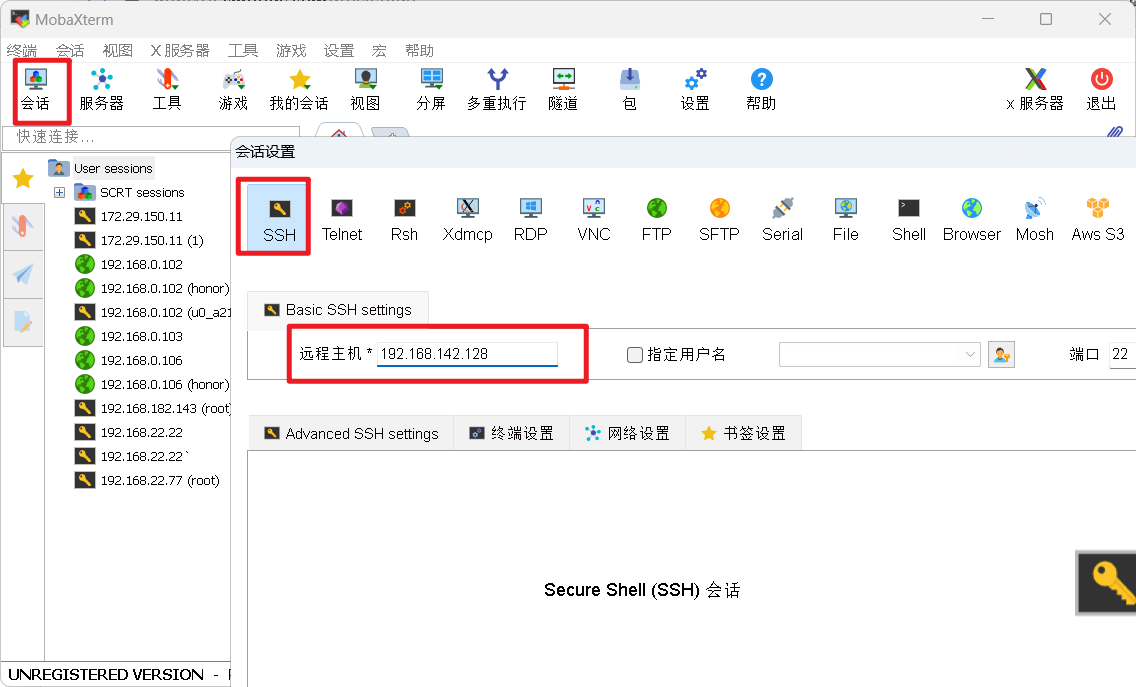Image resolution: width=1136 pixels, height=687 pixels.
Task: Select the 多重执行 multi-exec icon
Action: 497,91
